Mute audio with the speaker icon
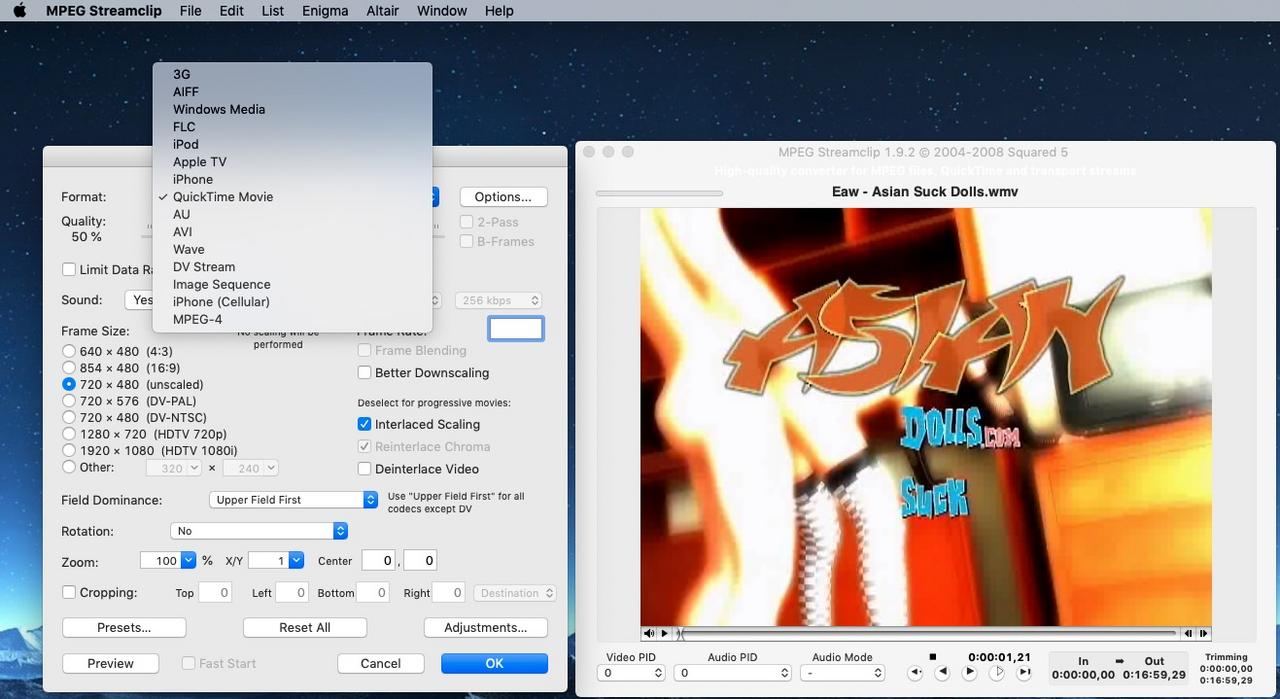This screenshot has height=699, width=1280. tap(649, 633)
